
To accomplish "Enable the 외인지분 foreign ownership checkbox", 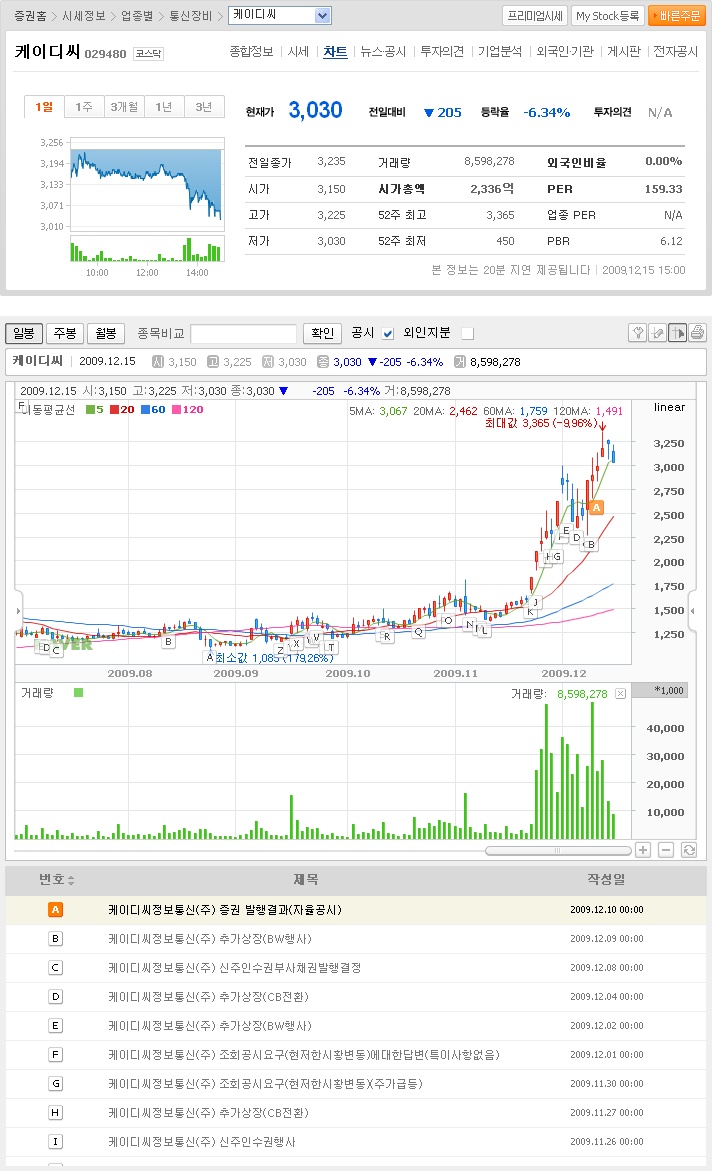I will click(468, 334).
